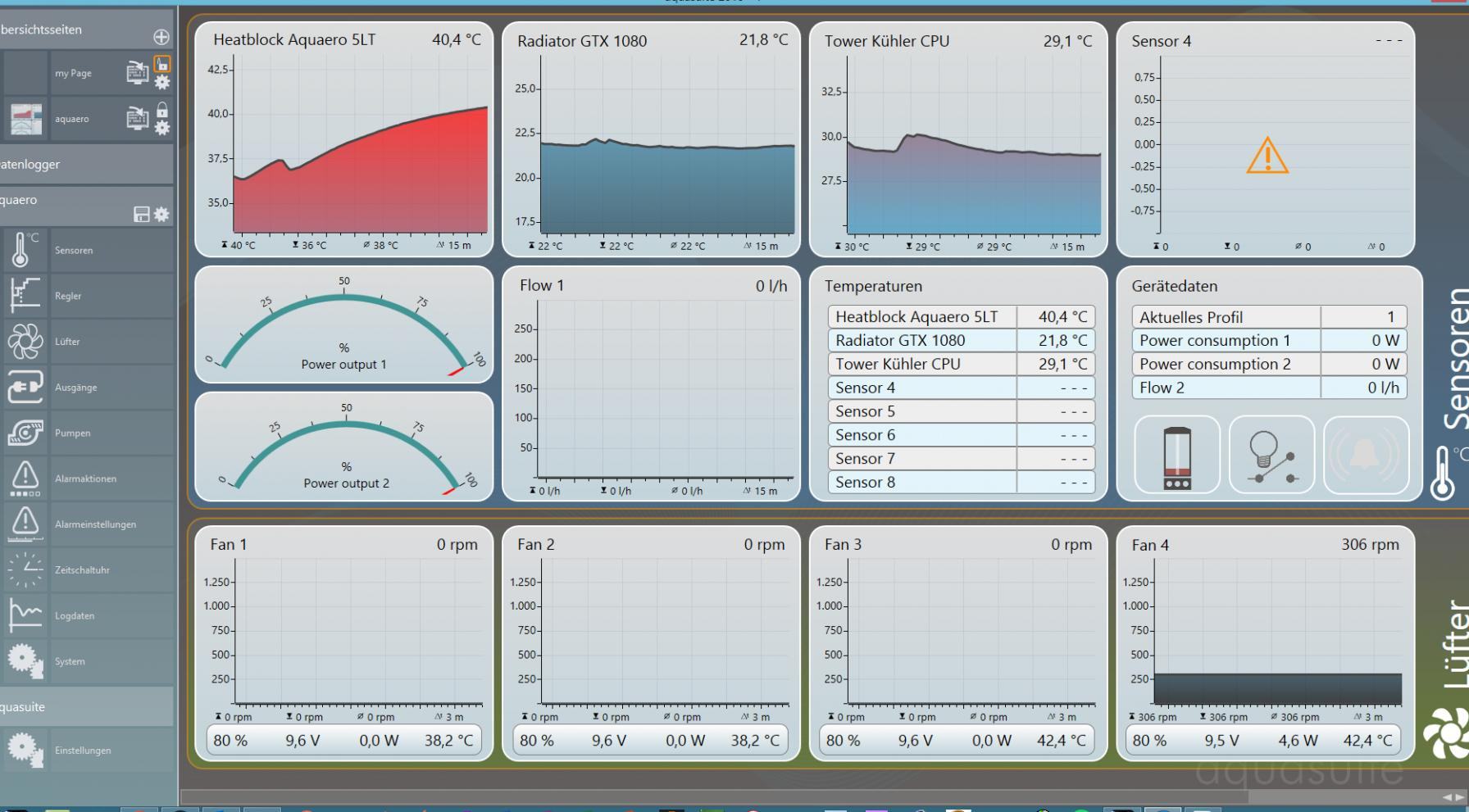Select the Sensor 5 row in Temperaturen
Viewport: 1469px width, 812px height.
[x=962, y=411]
